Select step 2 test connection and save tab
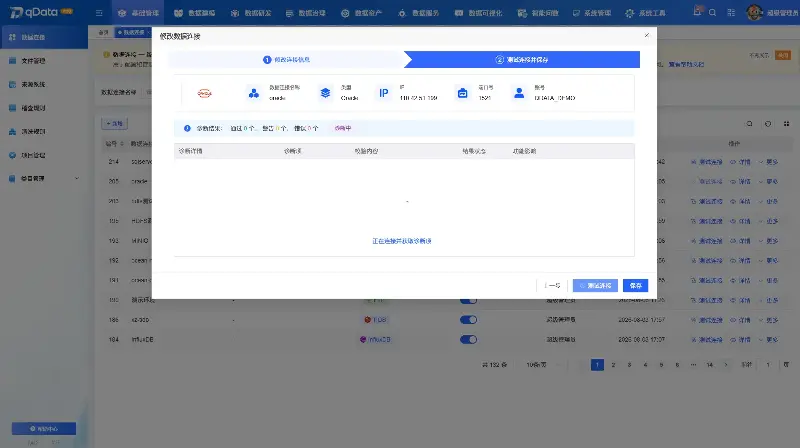Viewport: 800px width, 448px height. (522, 60)
